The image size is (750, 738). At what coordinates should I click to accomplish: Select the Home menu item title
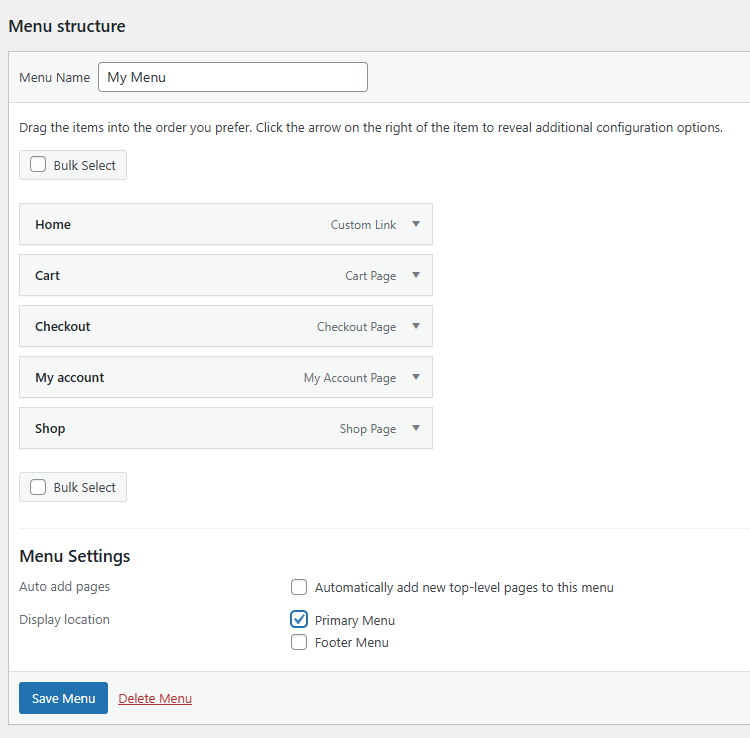[53, 225]
